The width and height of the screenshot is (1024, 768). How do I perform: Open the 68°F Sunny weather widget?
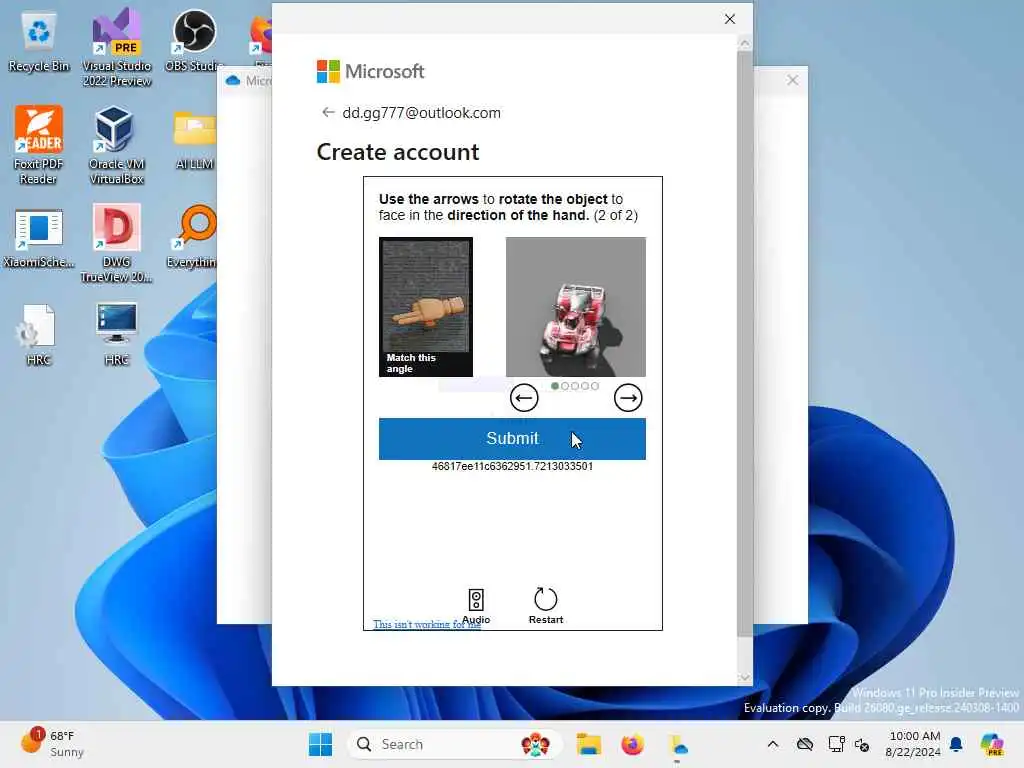tap(52, 744)
